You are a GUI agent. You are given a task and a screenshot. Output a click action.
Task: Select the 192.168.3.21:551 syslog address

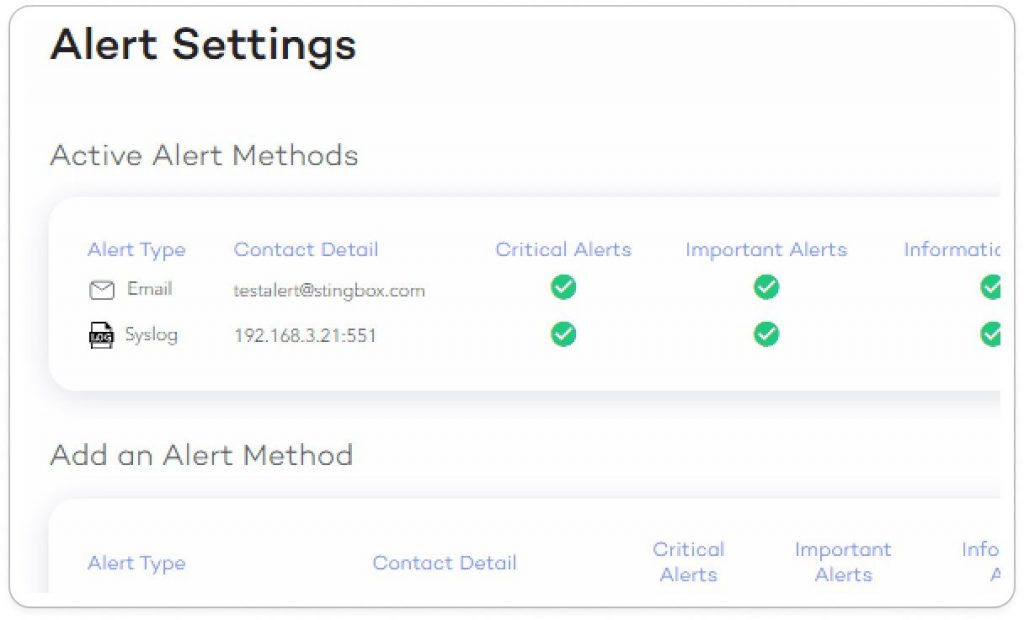pyautogui.click(x=305, y=336)
